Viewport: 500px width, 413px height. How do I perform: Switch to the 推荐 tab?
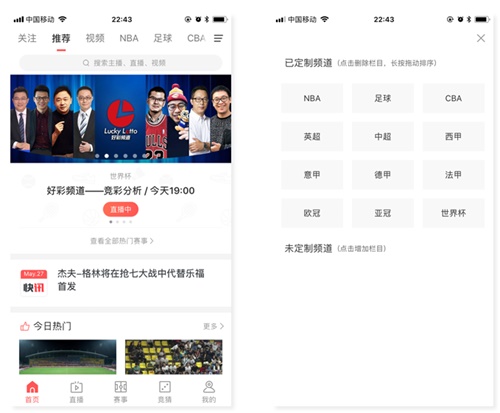tap(61, 38)
